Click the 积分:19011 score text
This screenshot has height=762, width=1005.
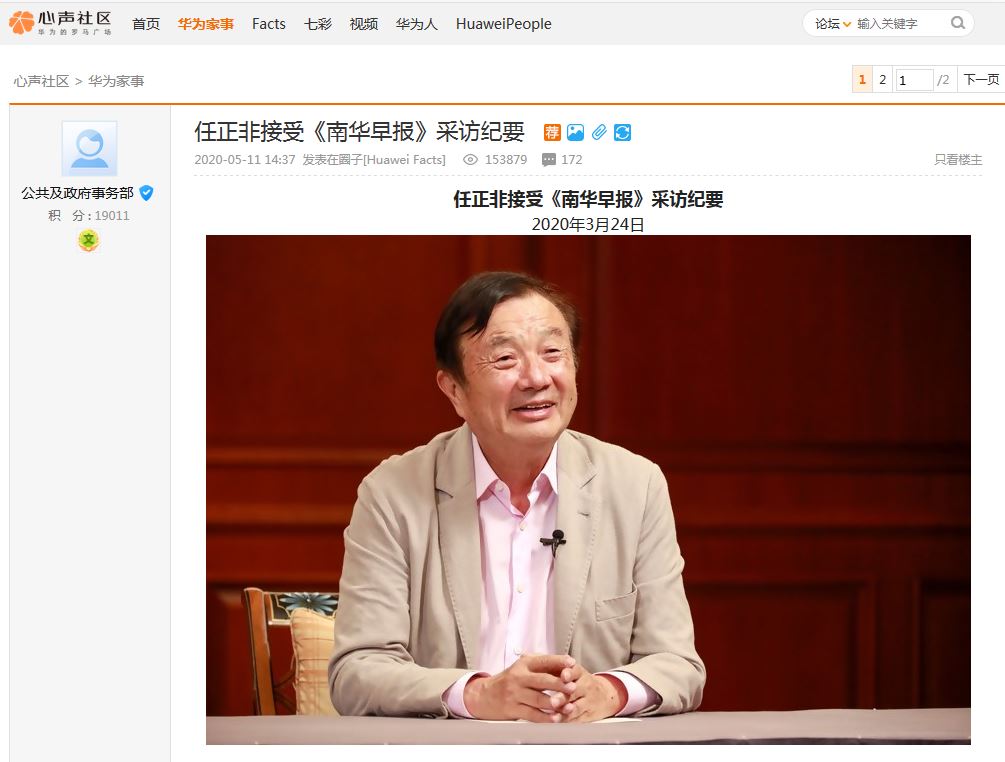pyautogui.click(x=88, y=215)
